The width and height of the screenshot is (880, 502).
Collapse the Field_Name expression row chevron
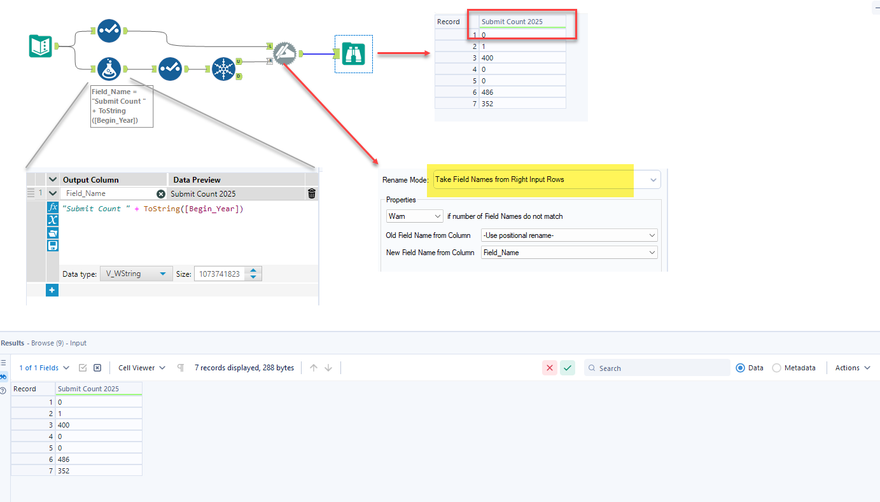(53, 193)
